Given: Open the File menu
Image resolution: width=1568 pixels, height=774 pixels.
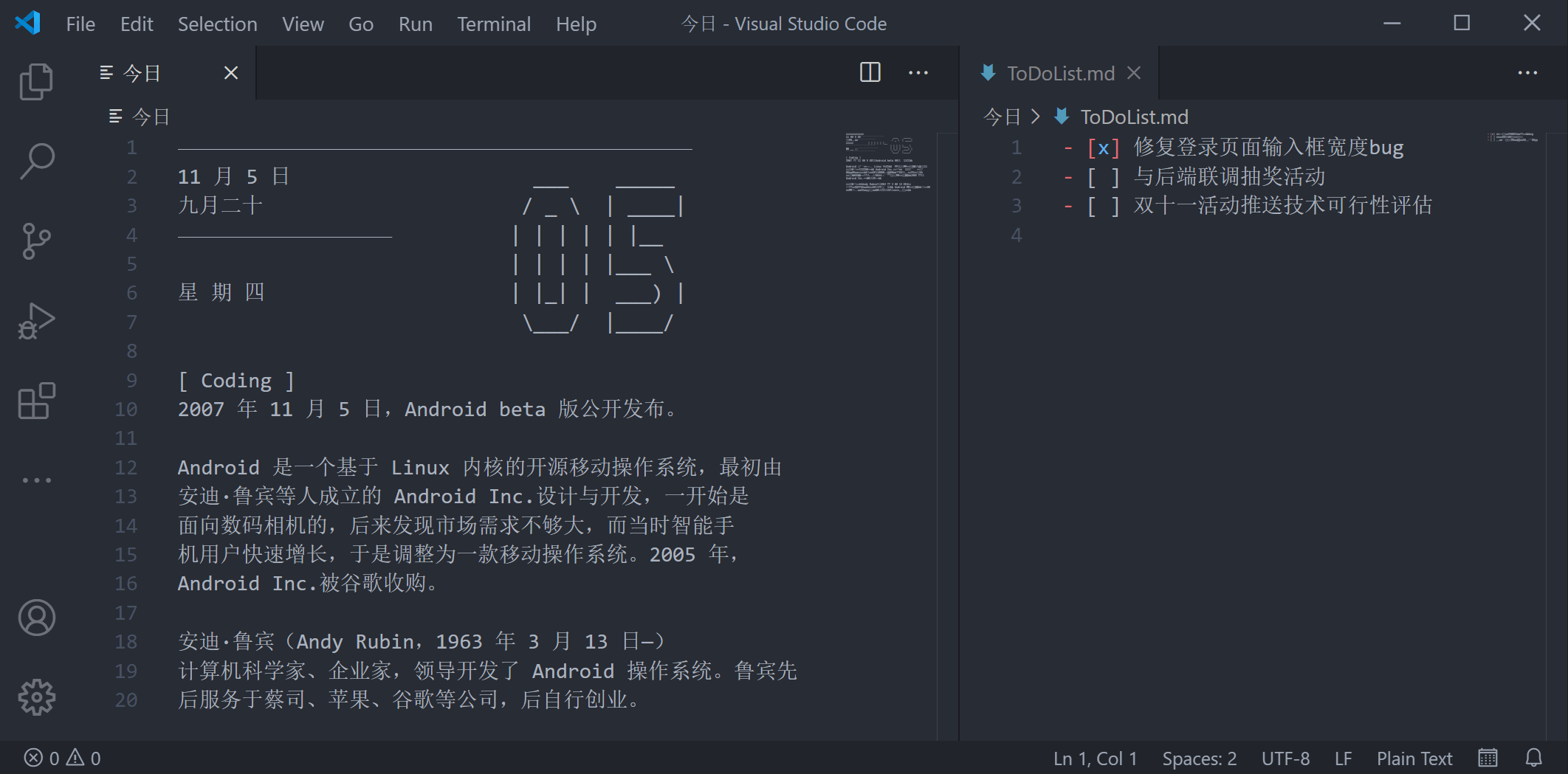Looking at the screenshot, I should (x=80, y=24).
